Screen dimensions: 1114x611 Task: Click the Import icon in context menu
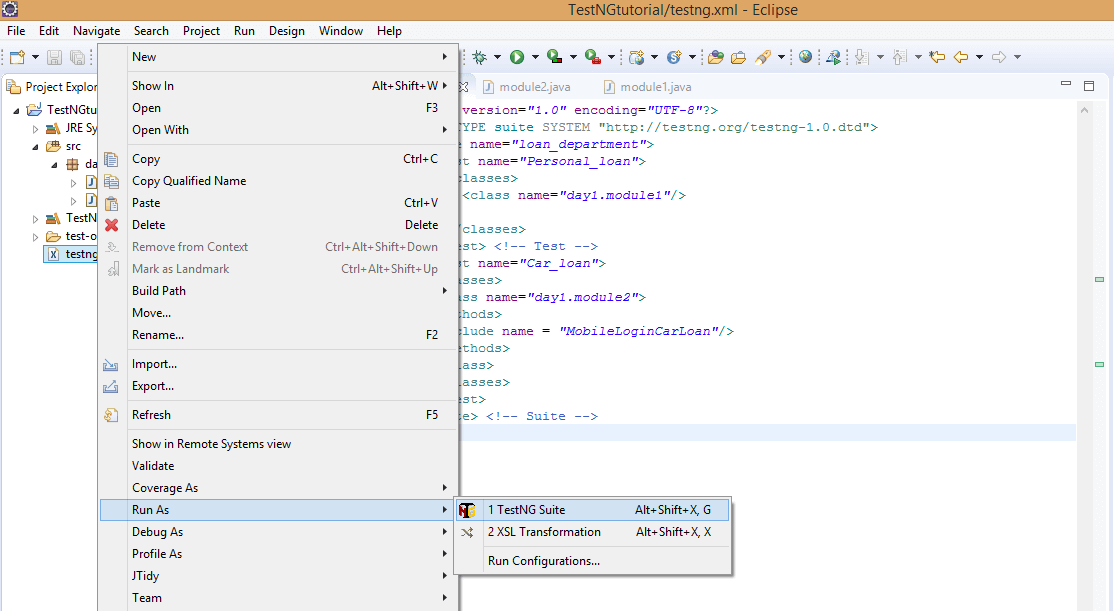111,364
